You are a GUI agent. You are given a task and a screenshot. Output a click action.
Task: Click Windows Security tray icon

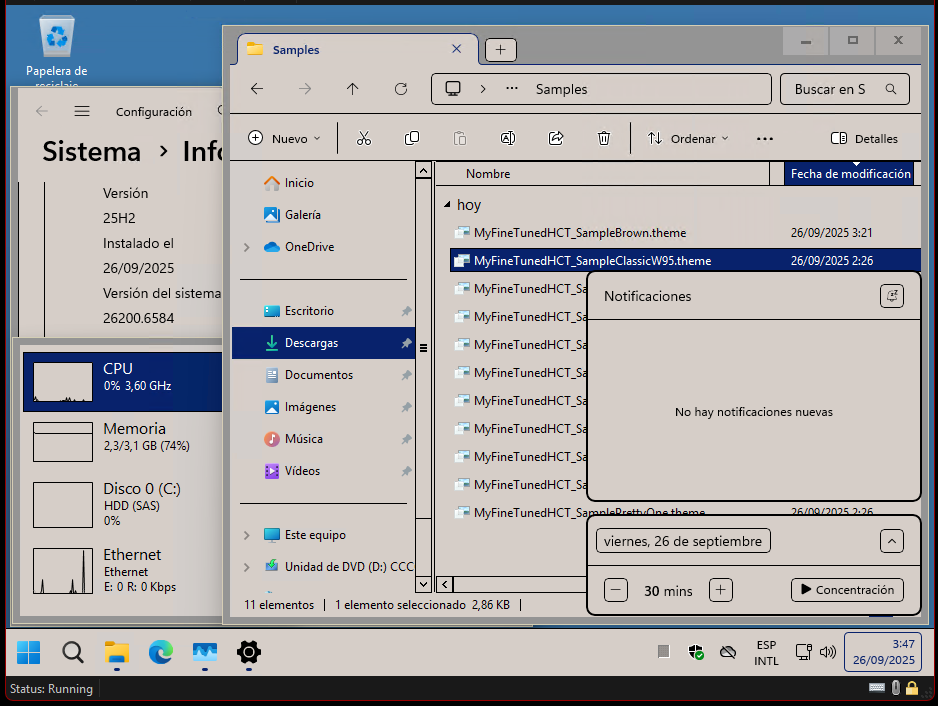click(696, 652)
